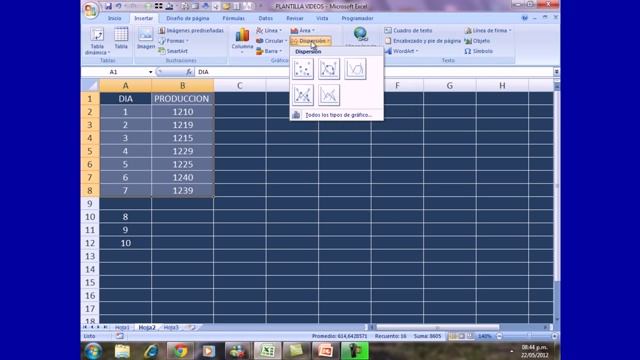Open the function wizard fx button

pyautogui.click(x=189, y=72)
